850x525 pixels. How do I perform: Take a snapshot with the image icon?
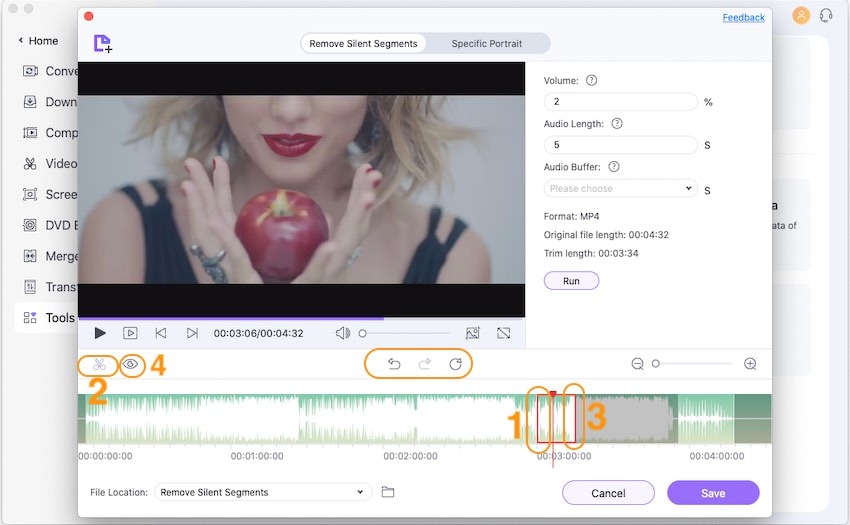point(473,333)
